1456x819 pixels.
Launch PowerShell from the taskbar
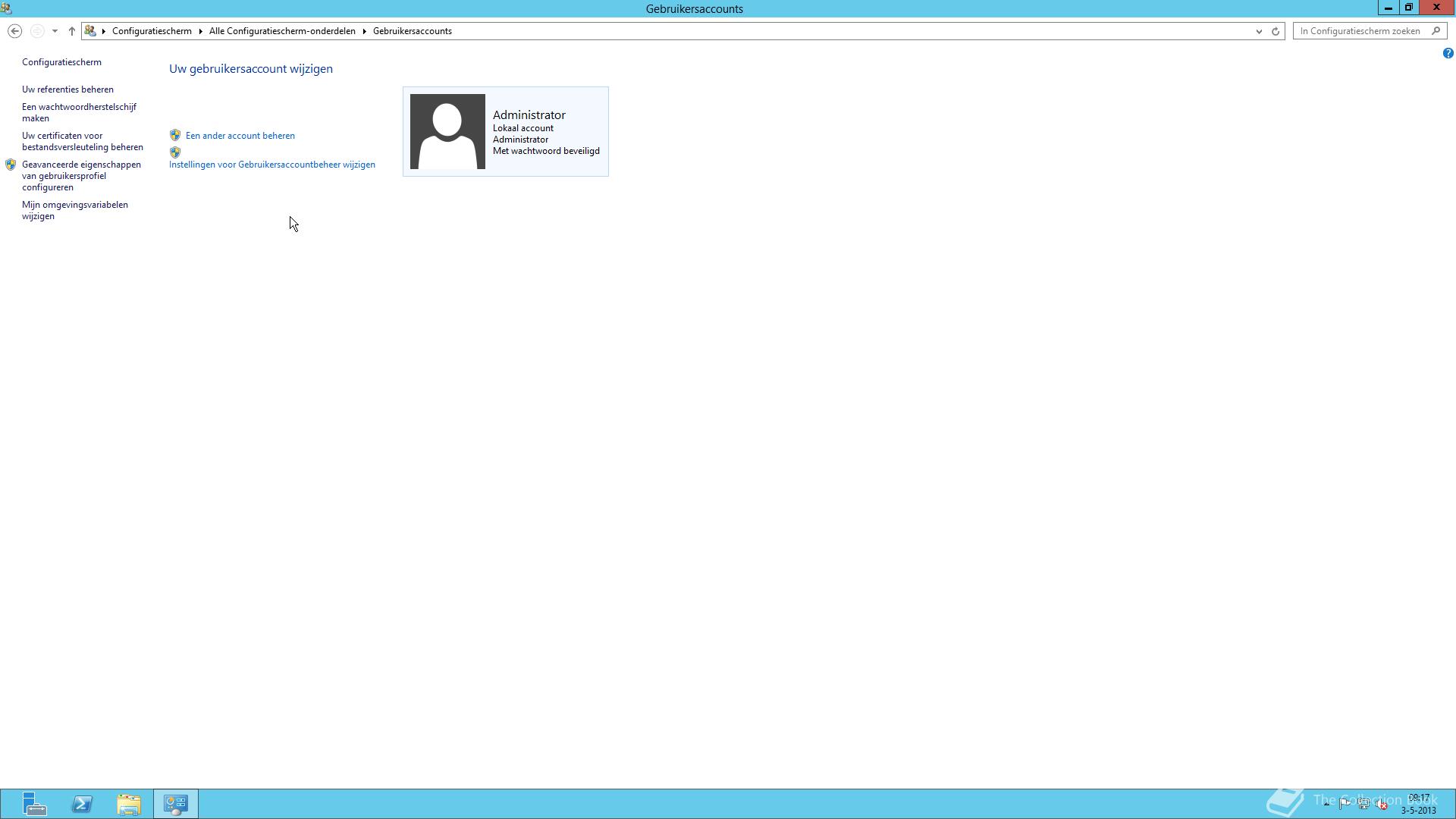click(82, 804)
